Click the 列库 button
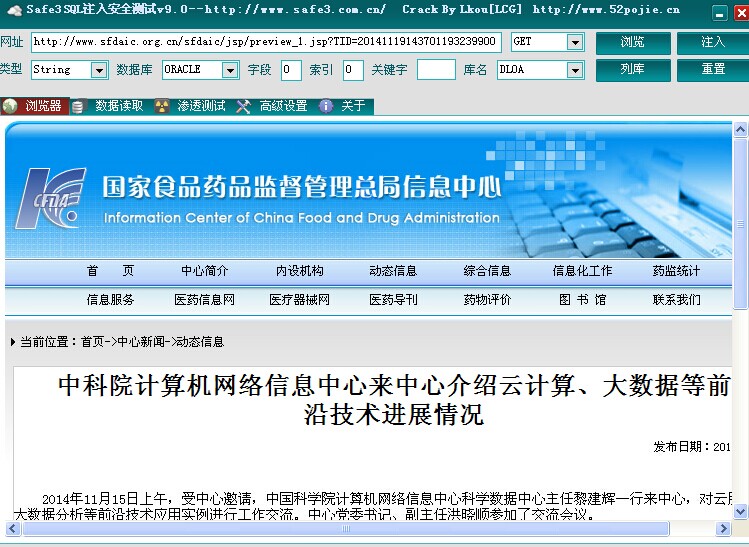Screen dimensions: 749x547 [633, 70]
